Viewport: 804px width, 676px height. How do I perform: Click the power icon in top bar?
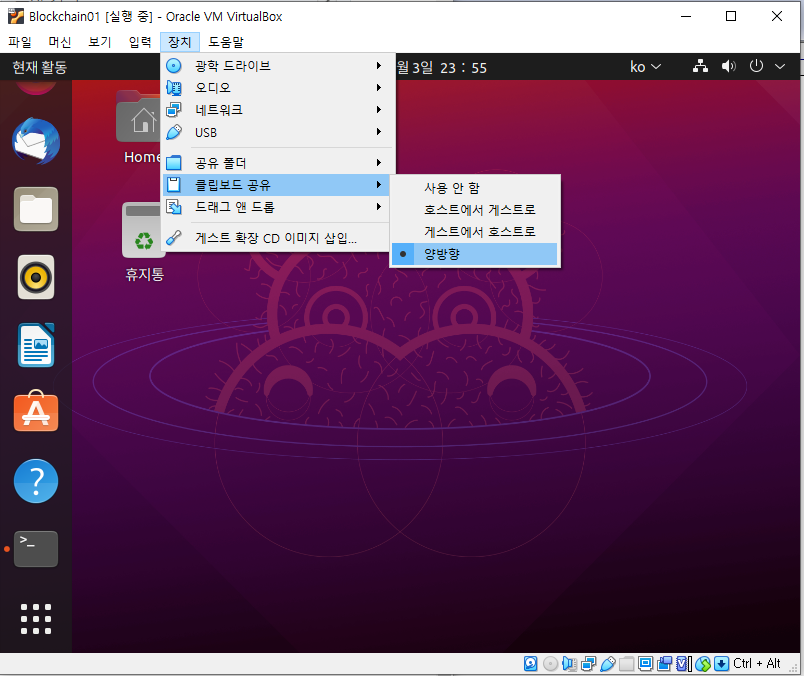pyautogui.click(x=756, y=66)
